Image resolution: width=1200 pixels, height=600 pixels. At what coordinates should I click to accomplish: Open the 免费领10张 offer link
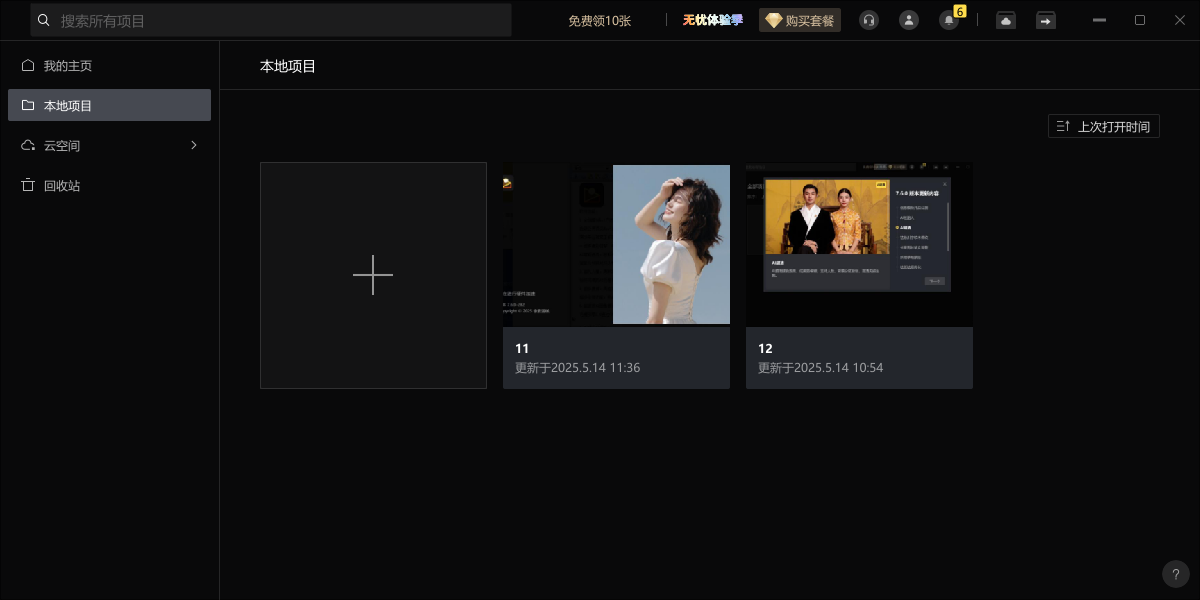(600, 20)
